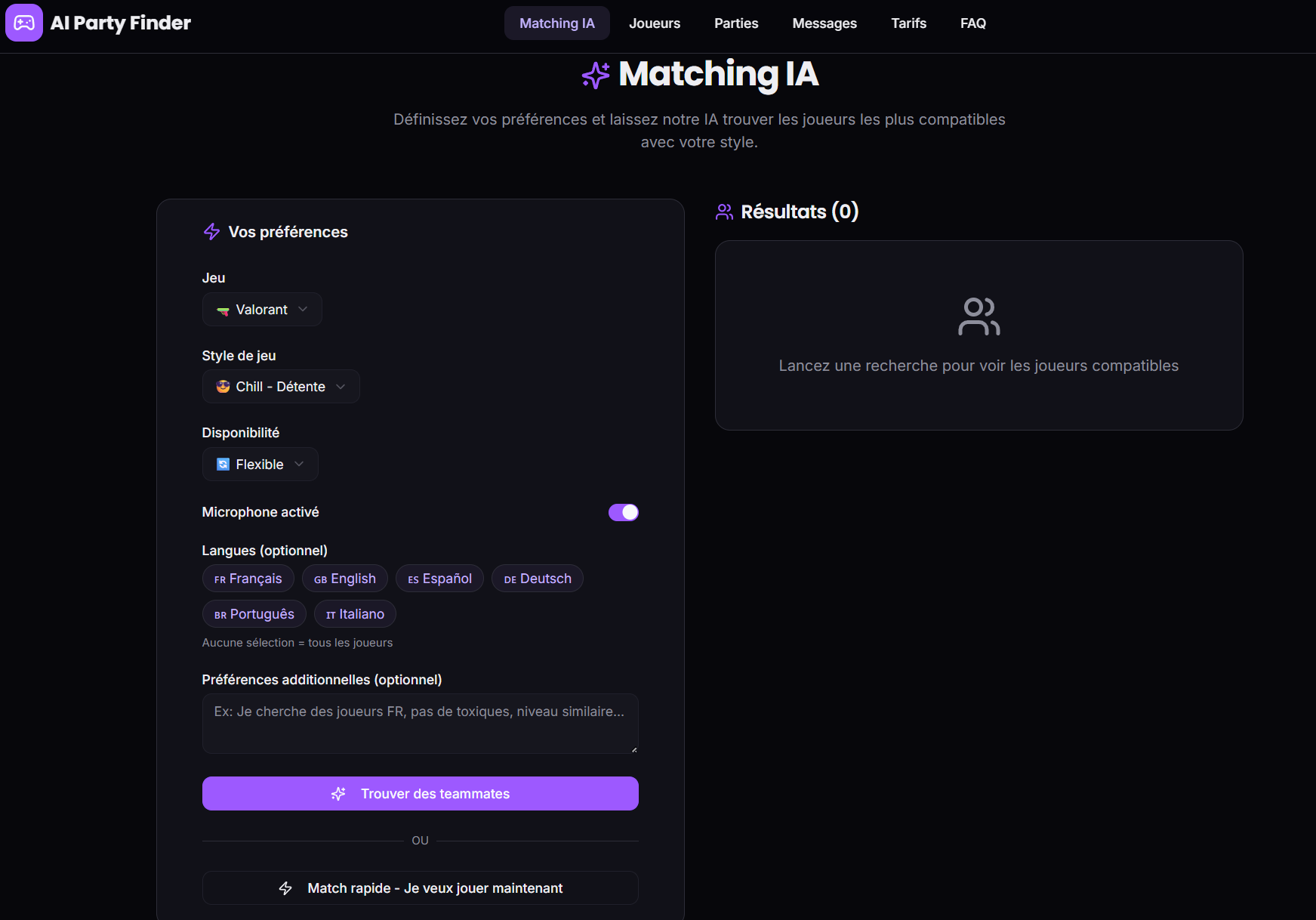Click the sparkle icon beside Matching IA title
The width and height of the screenshot is (1316, 920).
[x=596, y=74]
